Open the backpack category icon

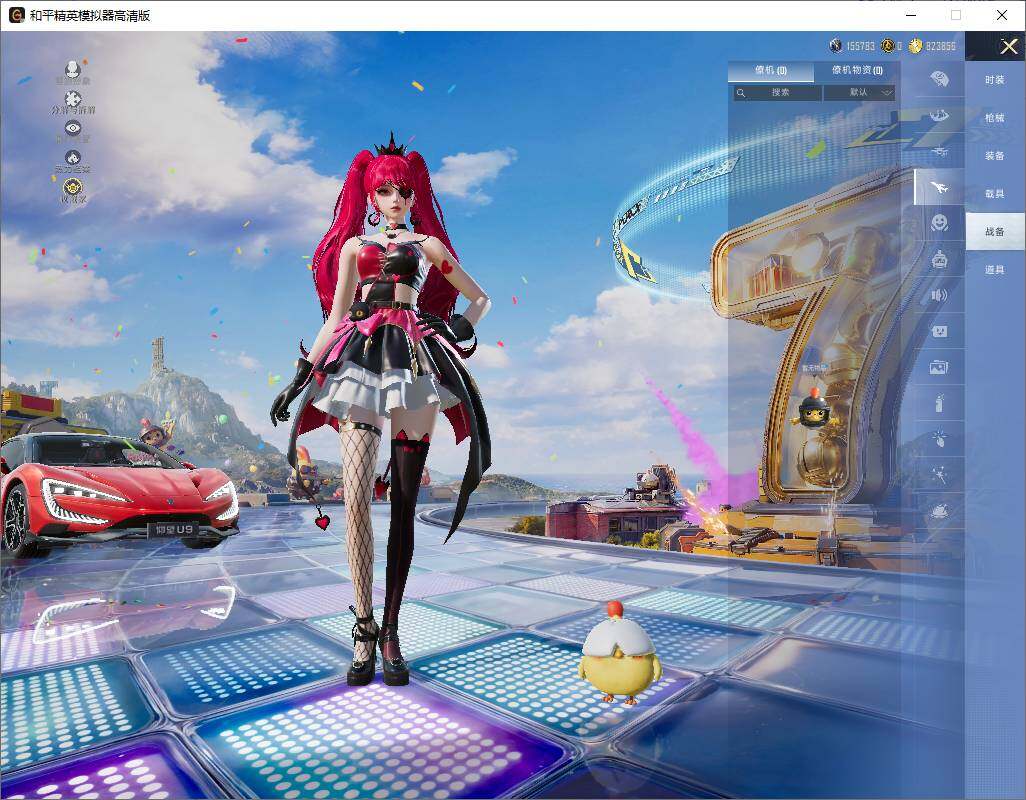pyautogui.click(x=940, y=78)
